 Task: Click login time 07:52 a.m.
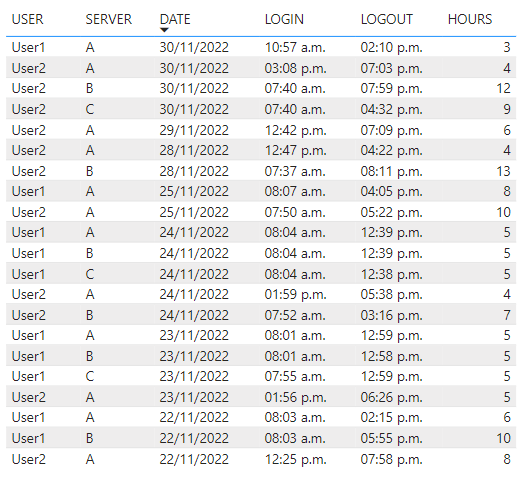click(295, 316)
